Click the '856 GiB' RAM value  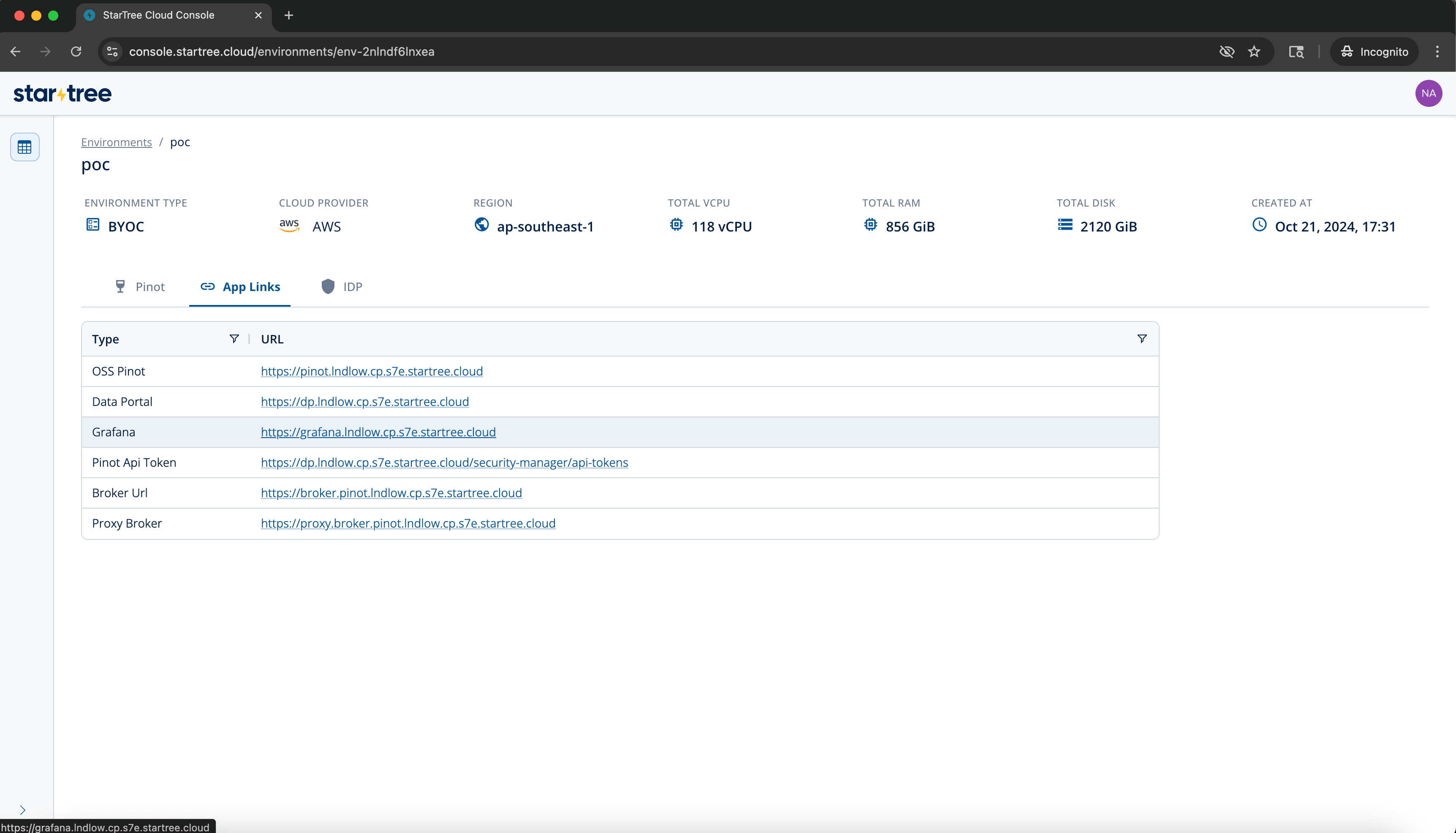coord(910,226)
